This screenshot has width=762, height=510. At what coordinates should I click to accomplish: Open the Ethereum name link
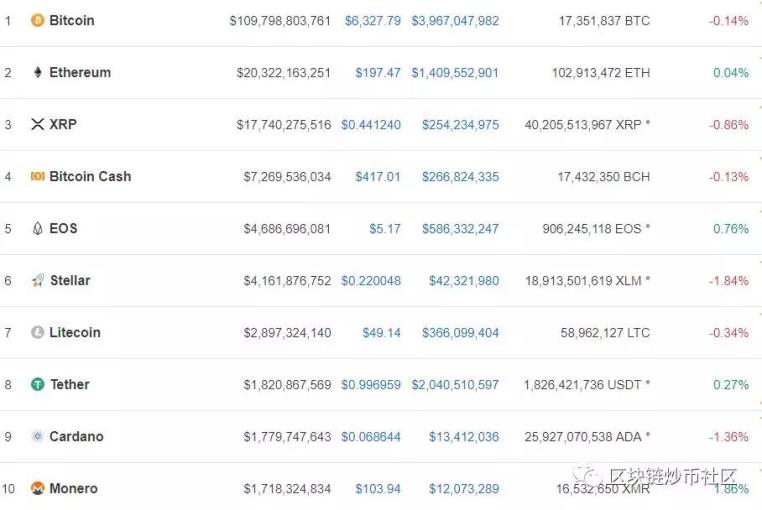[80, 72]
